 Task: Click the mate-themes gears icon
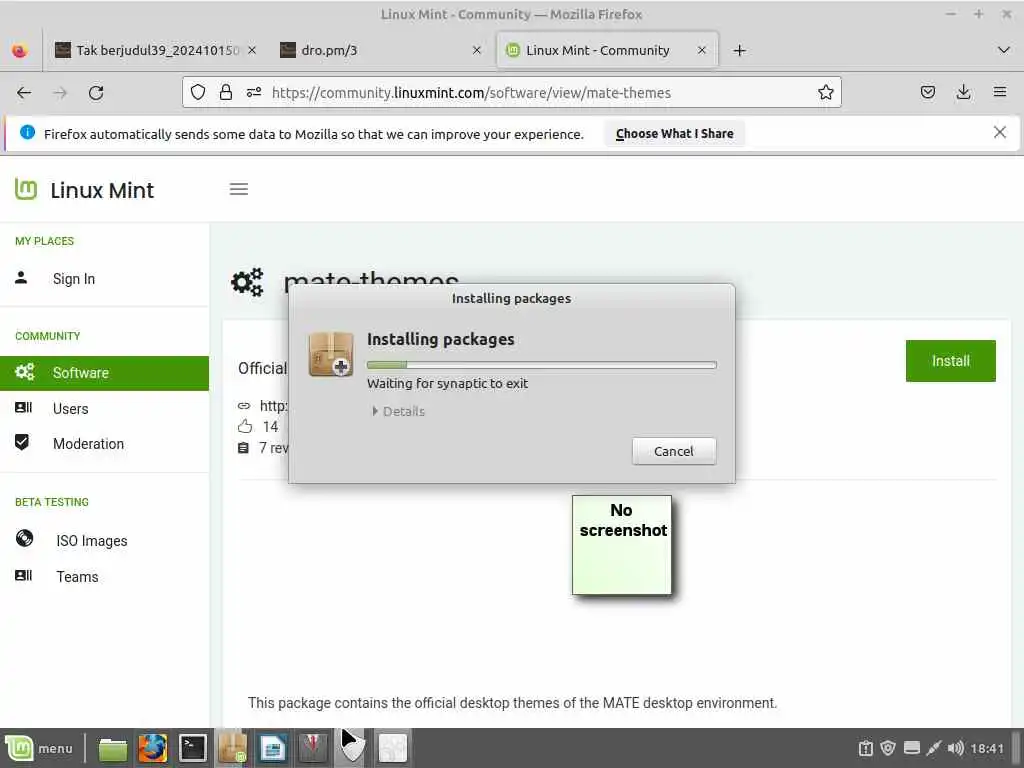[248, 282]
